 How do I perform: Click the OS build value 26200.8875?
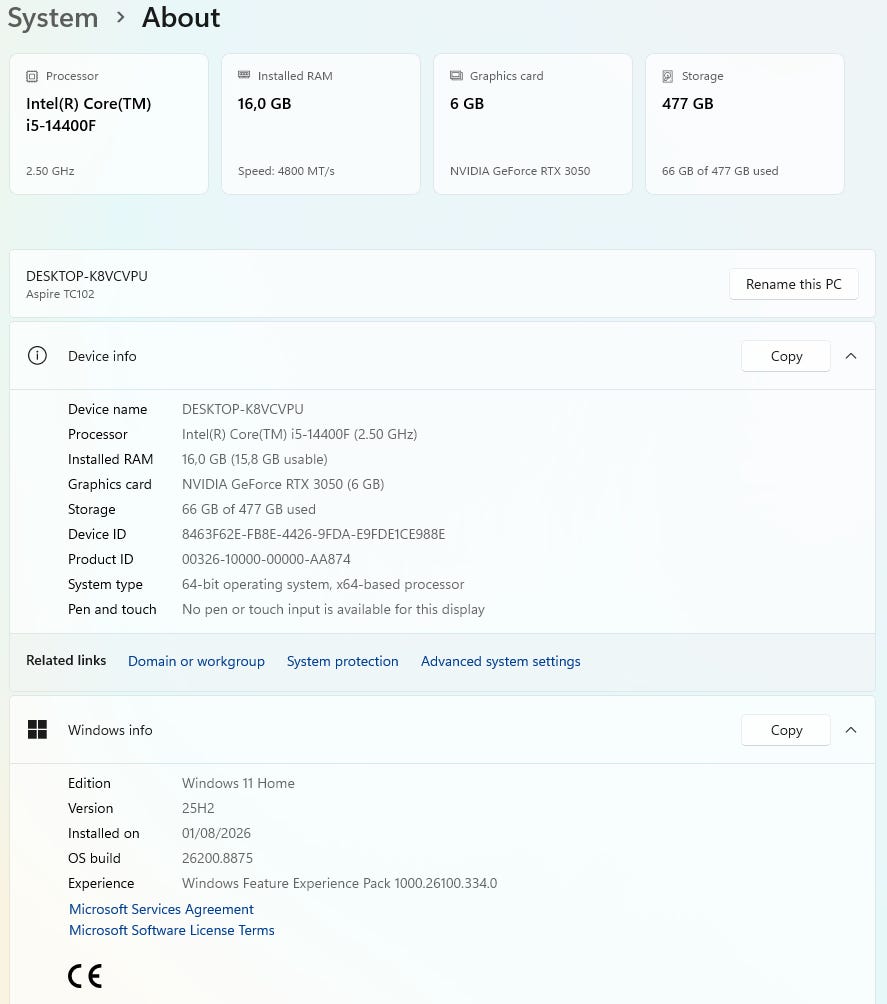(x=217, y=858)
